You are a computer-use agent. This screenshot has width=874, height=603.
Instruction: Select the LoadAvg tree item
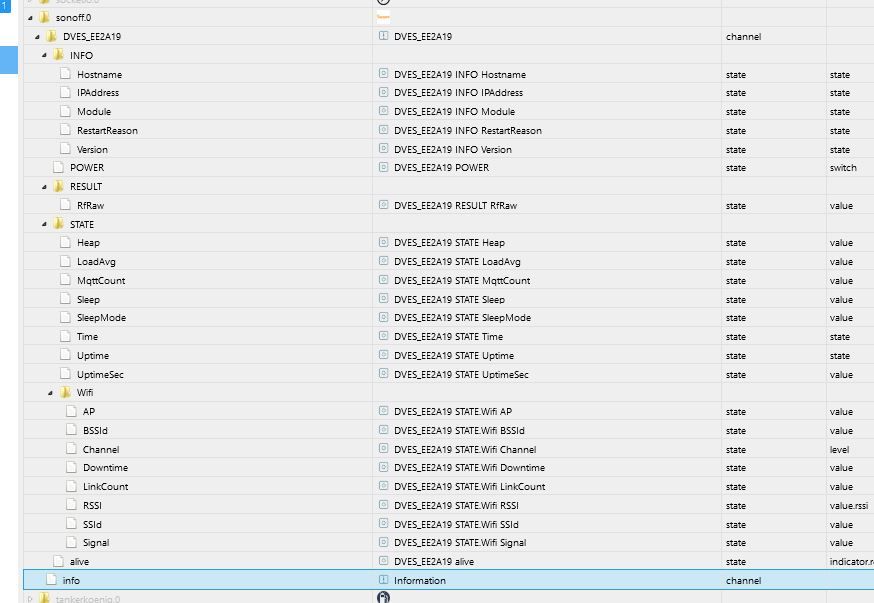[96, 261]
